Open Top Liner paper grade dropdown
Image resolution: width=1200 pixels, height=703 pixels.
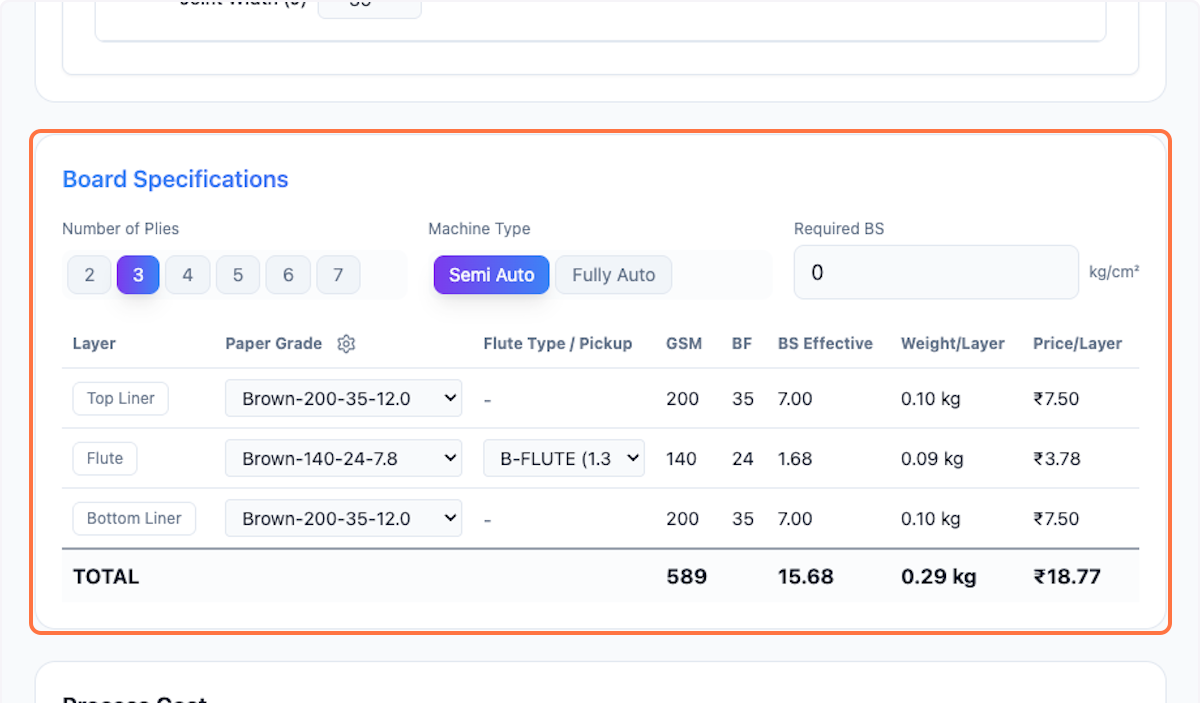point(343,398)
